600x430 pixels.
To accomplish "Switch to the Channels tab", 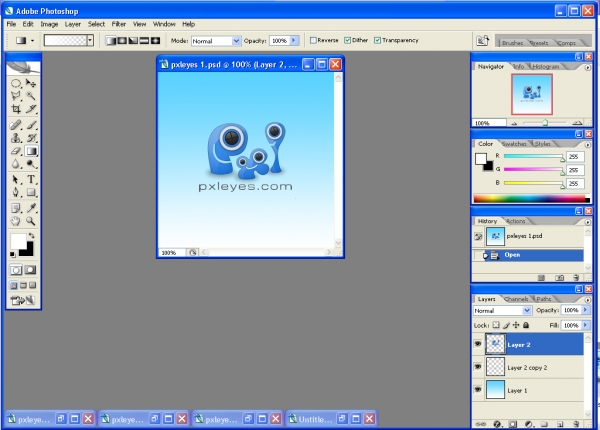I will pyautogui.click(x=516, y=299).
